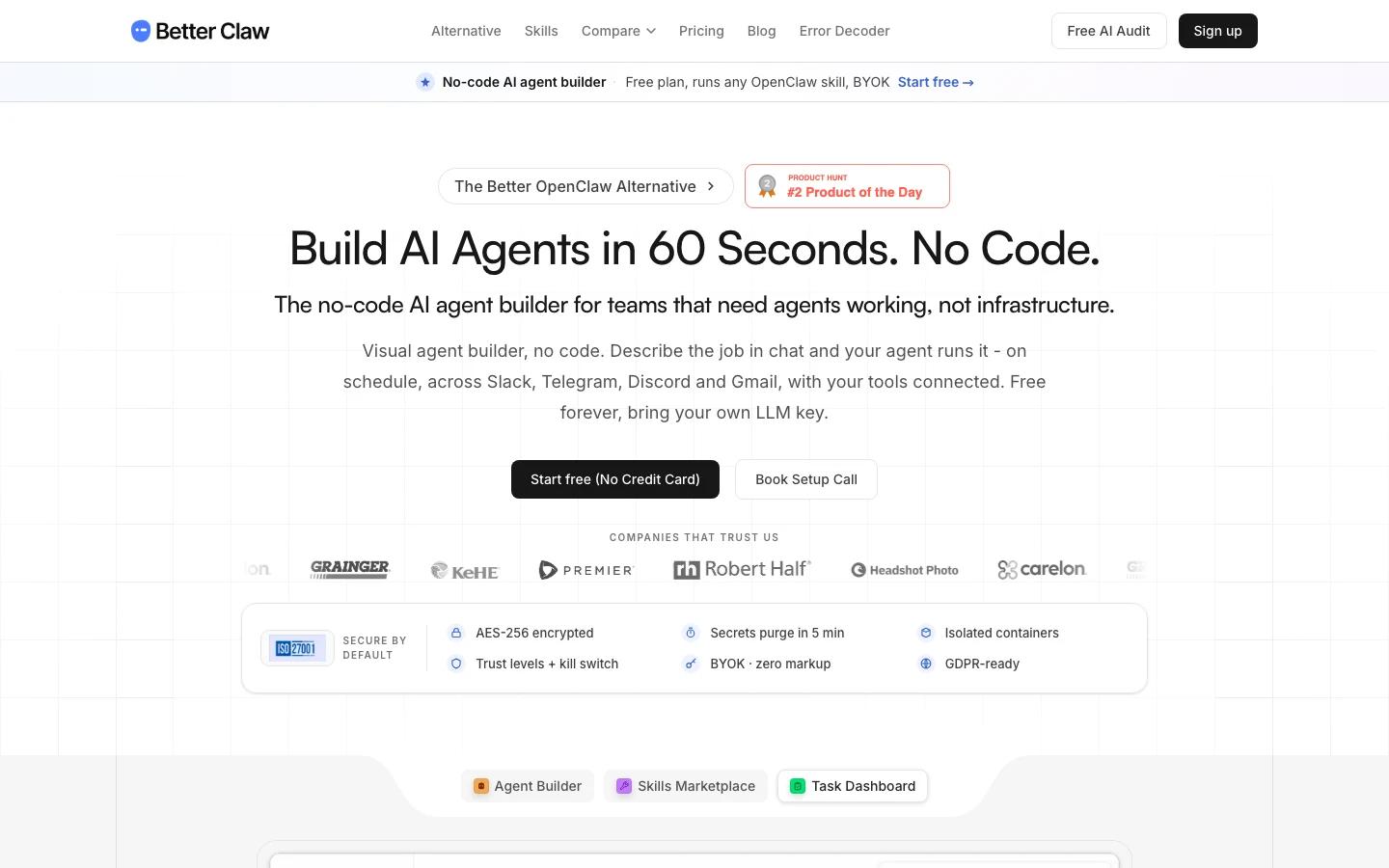The image size is (1389, 868).
Task: Click the Book Setup Call button
Action: [806, 479]
